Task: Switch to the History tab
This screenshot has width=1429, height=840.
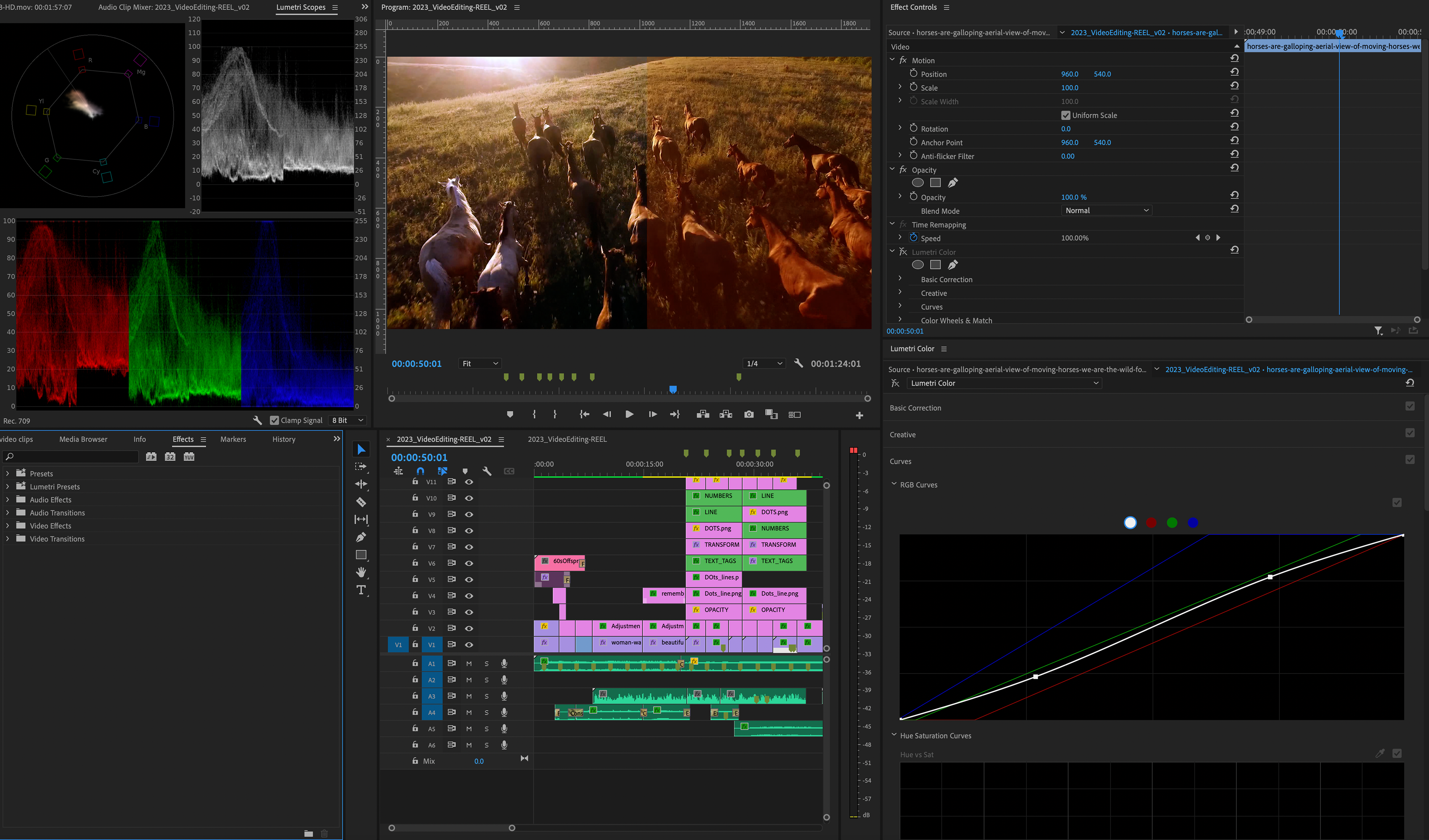Action: coord(284,439)
